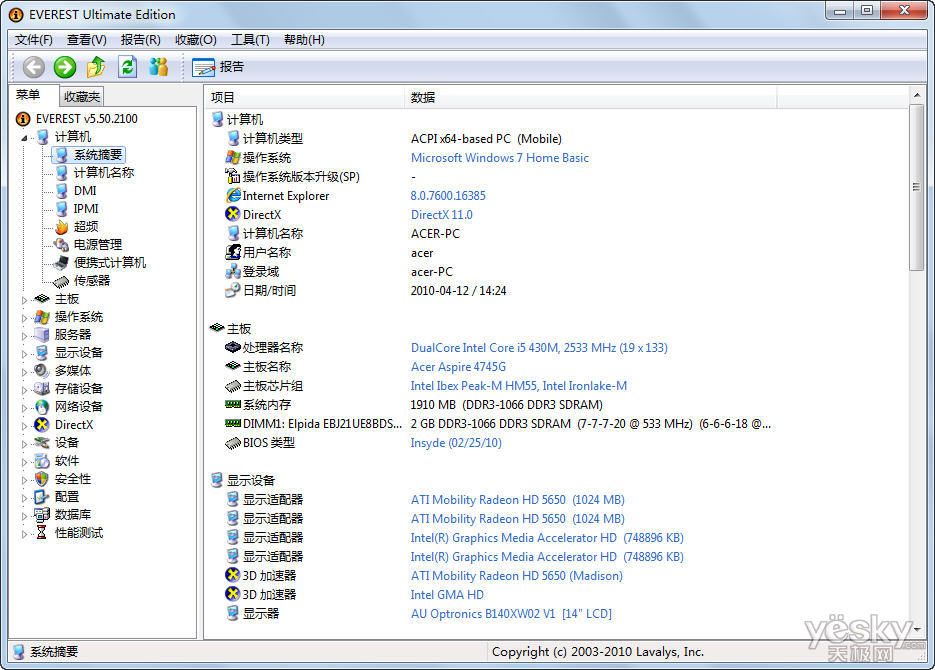This screenshot has width=935, height=670.
Task: Expand the 网络设备 tree node
Action: tap(24, 408)
